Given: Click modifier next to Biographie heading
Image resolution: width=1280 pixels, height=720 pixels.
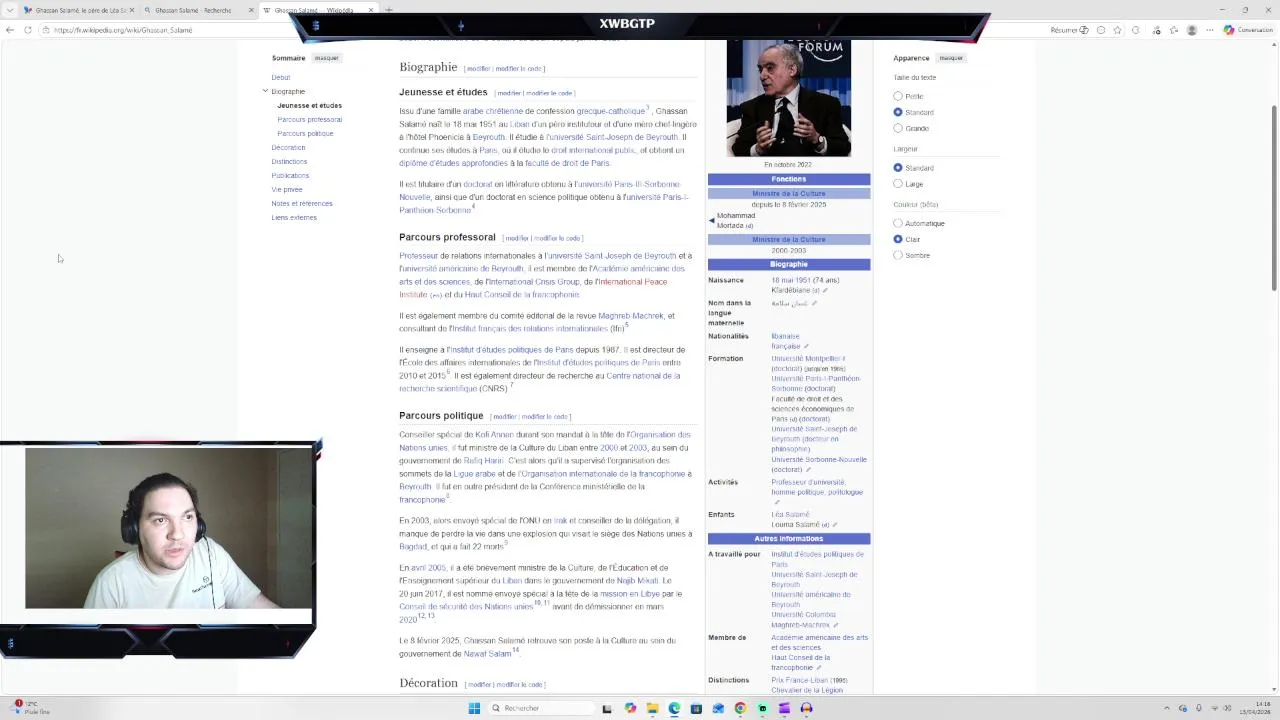Looking at the screenshot, I should [478, 69].
